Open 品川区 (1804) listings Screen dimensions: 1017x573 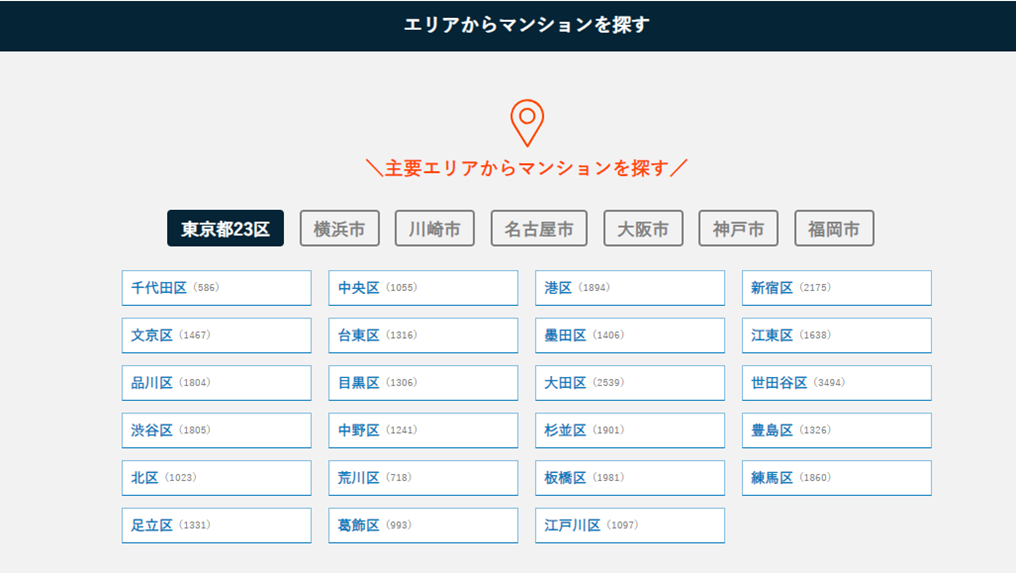(x=217, y=383)
